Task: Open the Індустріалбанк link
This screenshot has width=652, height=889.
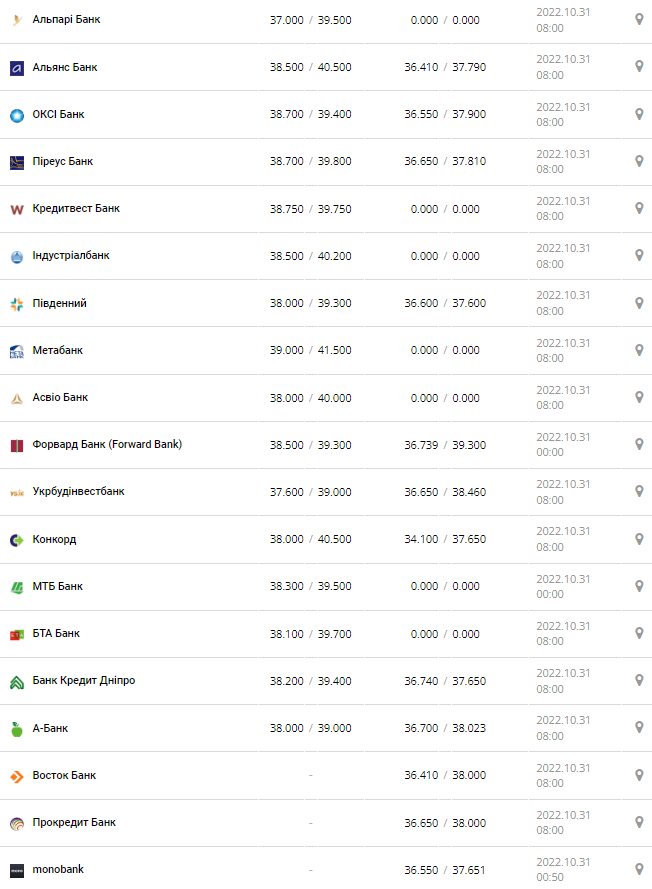Action: click(x=71, y=256)
